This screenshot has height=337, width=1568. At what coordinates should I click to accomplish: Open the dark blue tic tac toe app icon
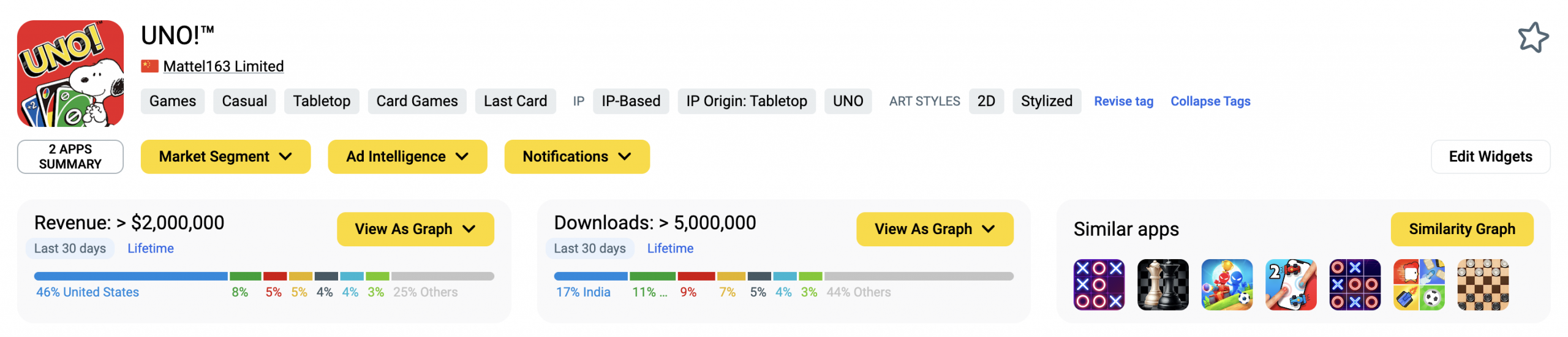click(1355, 285)
